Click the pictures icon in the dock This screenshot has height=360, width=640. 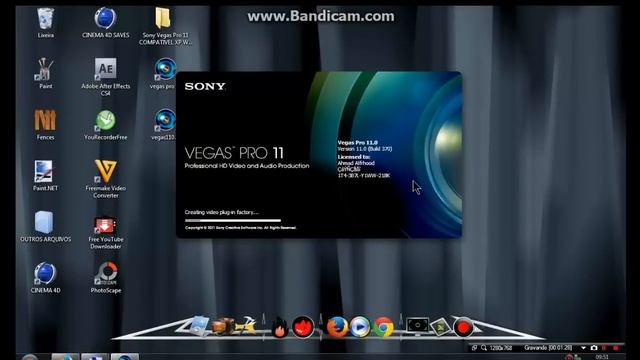coord(198,326)
